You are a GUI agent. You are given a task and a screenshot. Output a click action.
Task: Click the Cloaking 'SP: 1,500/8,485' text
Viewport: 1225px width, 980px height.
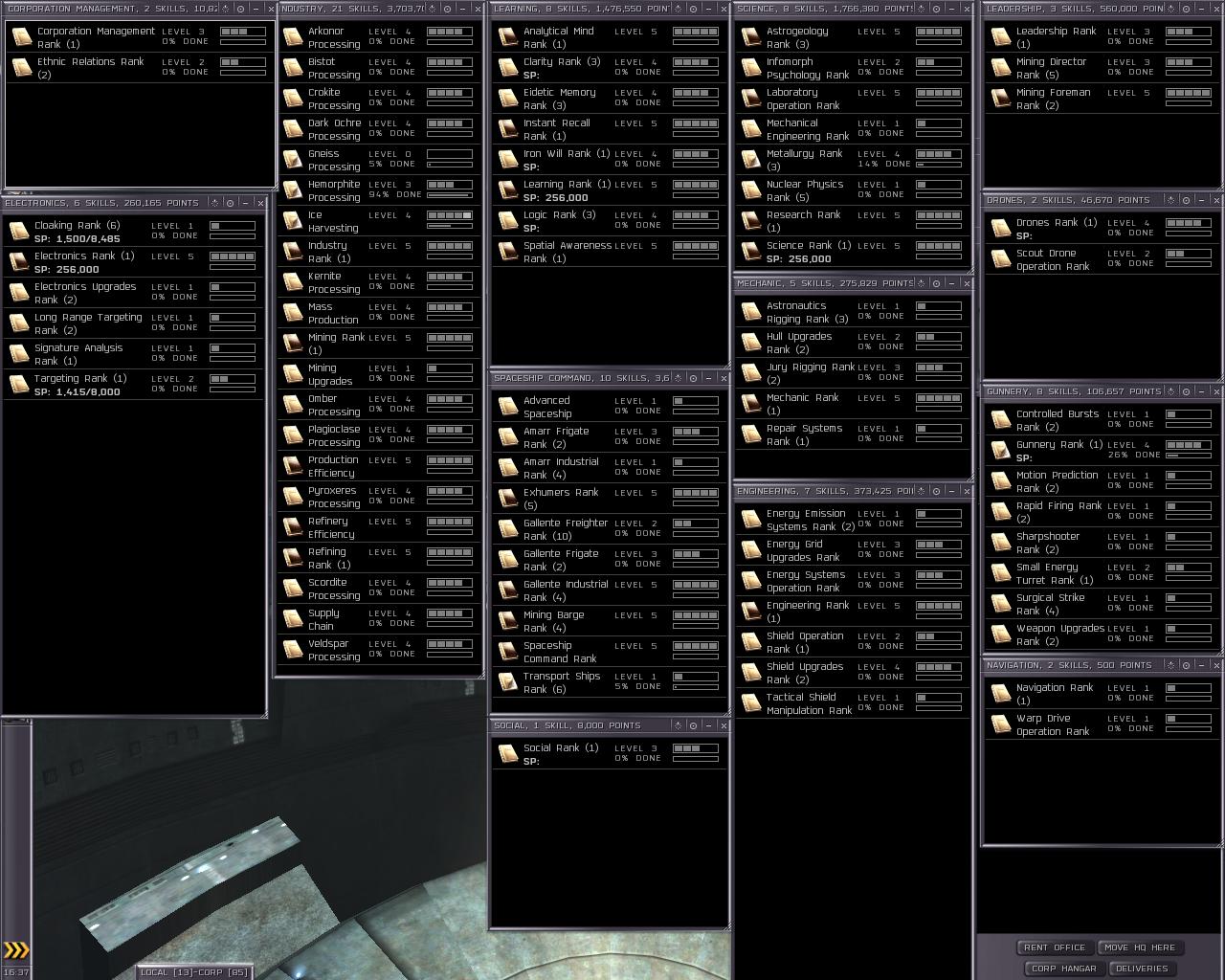point(78,239)
